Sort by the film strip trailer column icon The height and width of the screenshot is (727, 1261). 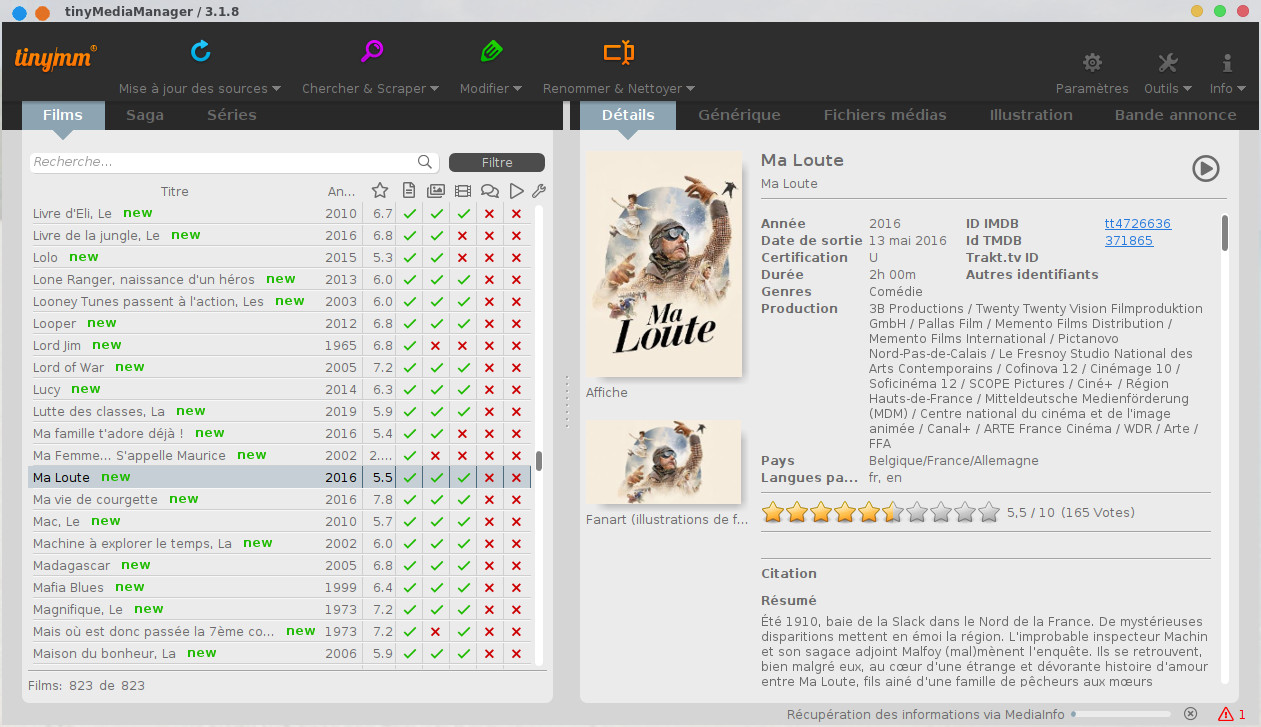point(463,191)
